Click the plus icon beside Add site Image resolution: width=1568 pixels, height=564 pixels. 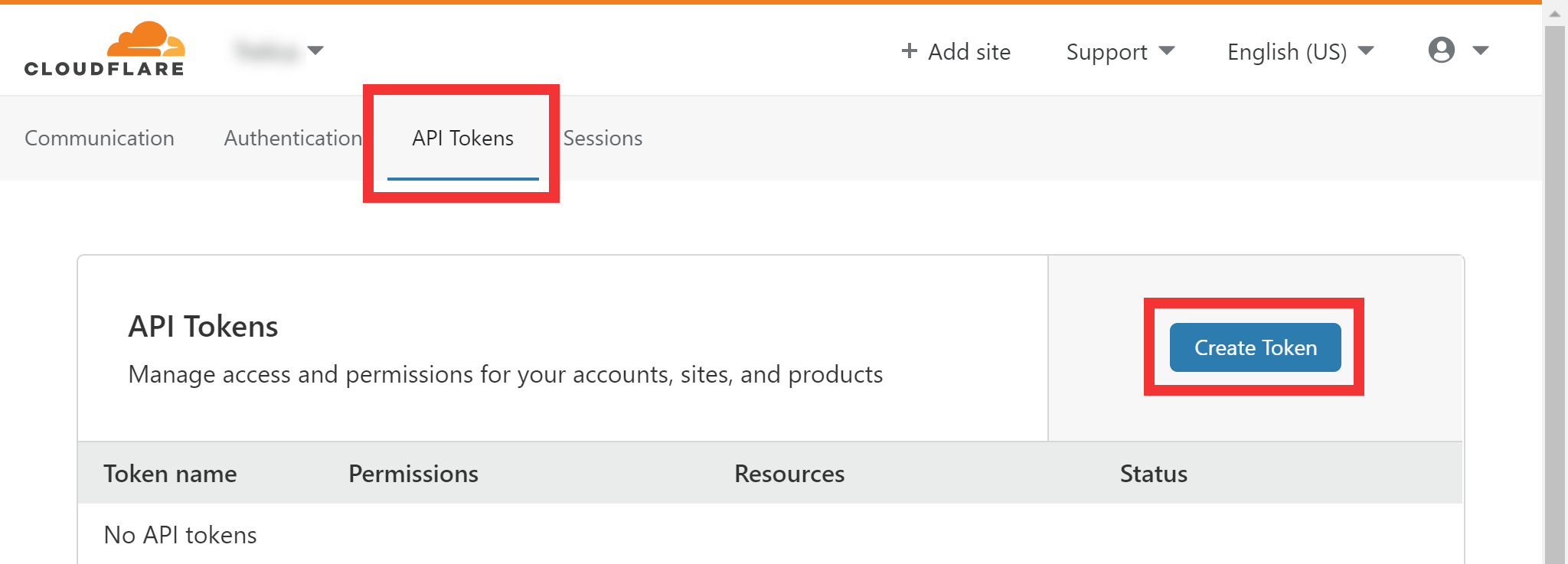click(909, 51)
